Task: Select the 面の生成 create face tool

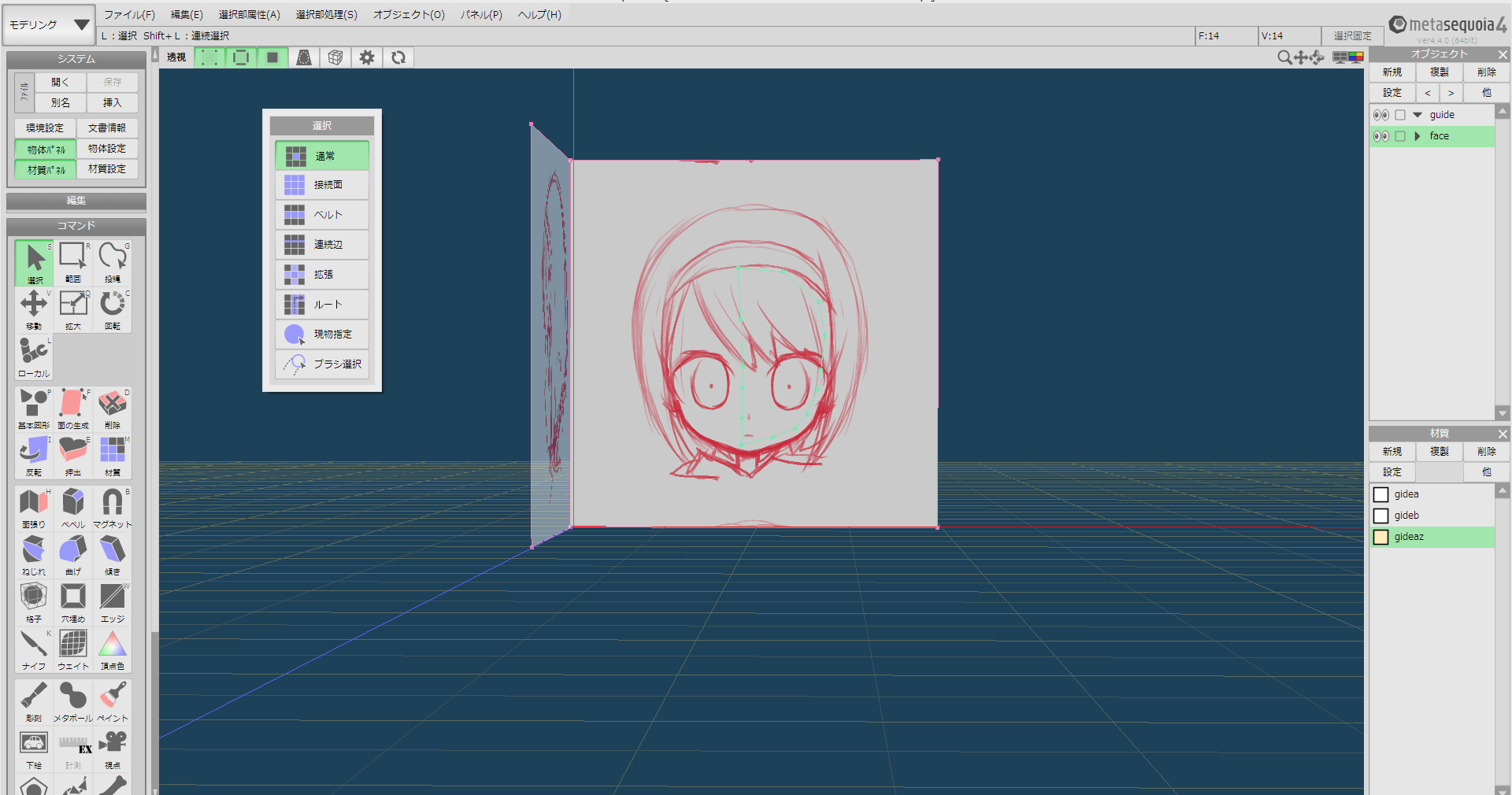Action: (x=73, y=409)
